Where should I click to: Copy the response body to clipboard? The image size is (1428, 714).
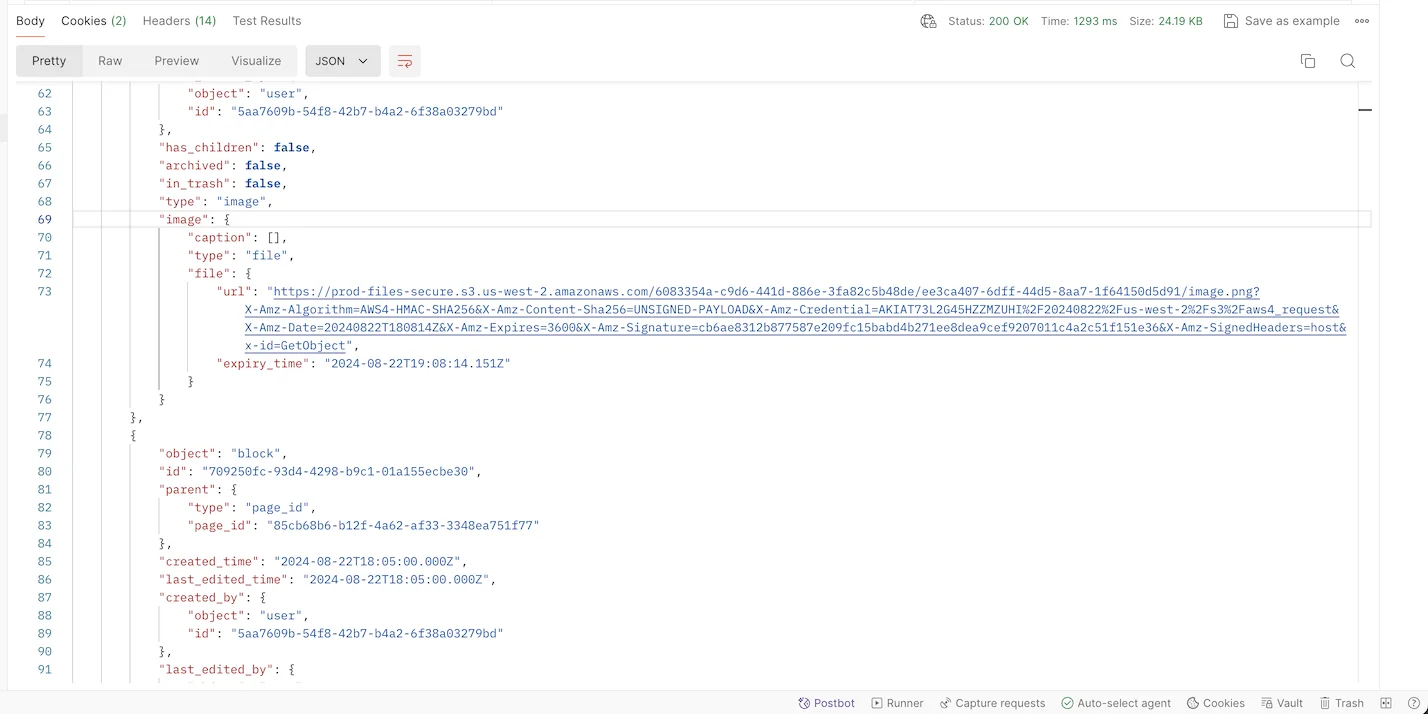coord(1307,61)
